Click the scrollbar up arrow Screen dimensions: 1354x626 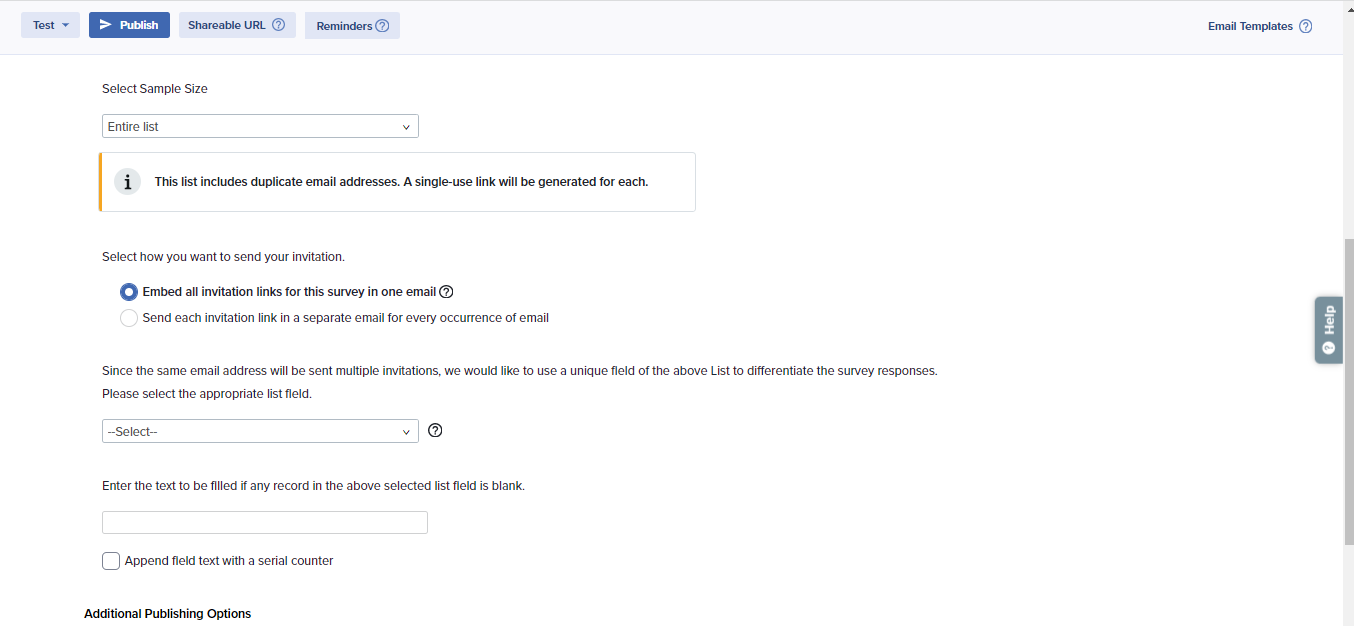(1348, 6)
